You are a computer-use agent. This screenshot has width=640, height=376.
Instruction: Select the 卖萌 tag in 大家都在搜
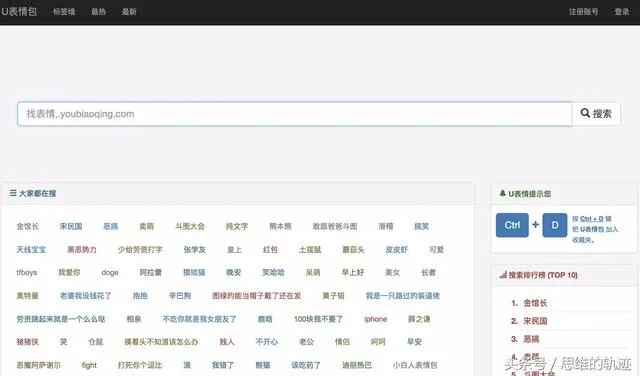[x=147, y=226]
